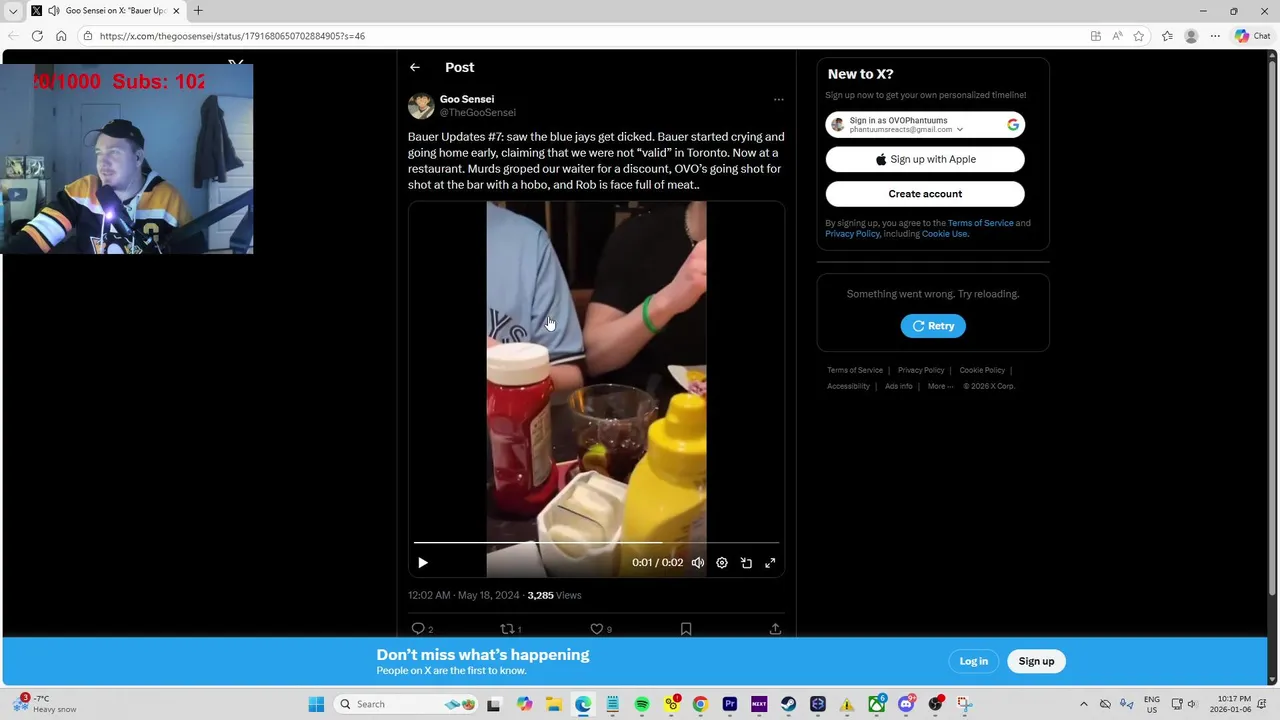Viewport: 1280px width, 720px height.
Task: Sign up with Apple
Action: (x=925, y=159)
